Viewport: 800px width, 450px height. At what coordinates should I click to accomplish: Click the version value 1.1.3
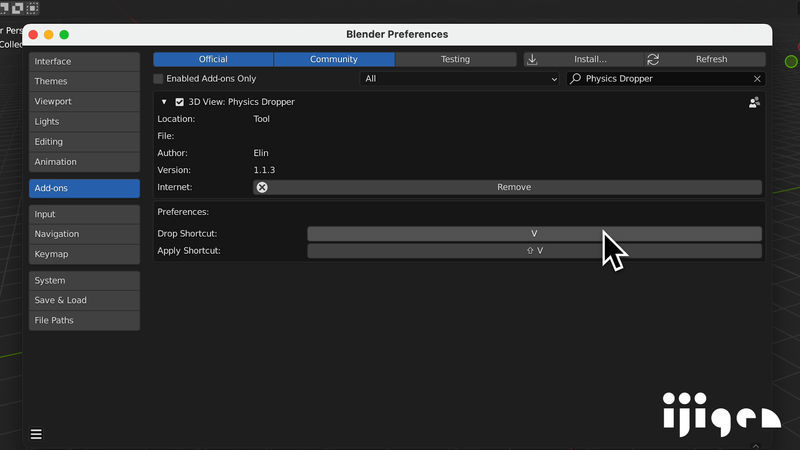[x=264, y=170]
